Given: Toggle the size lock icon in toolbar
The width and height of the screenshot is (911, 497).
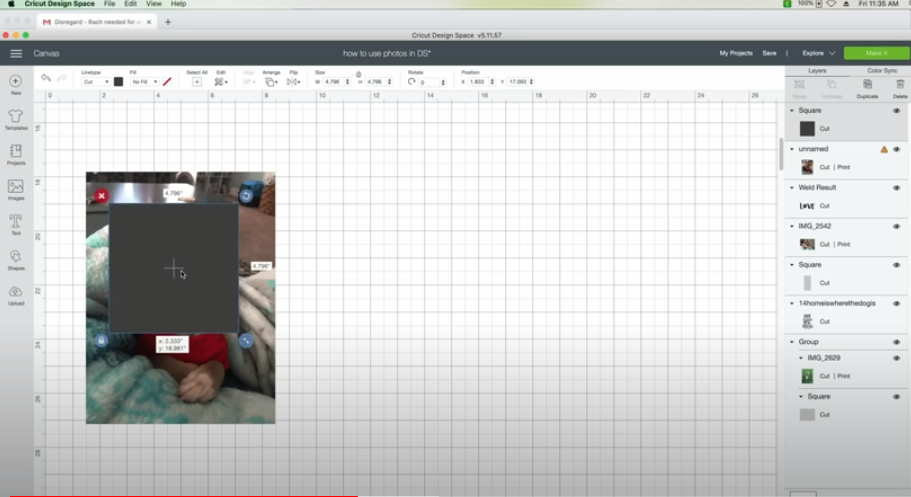Looking at the screenshot, I should [x=358, y=74].
